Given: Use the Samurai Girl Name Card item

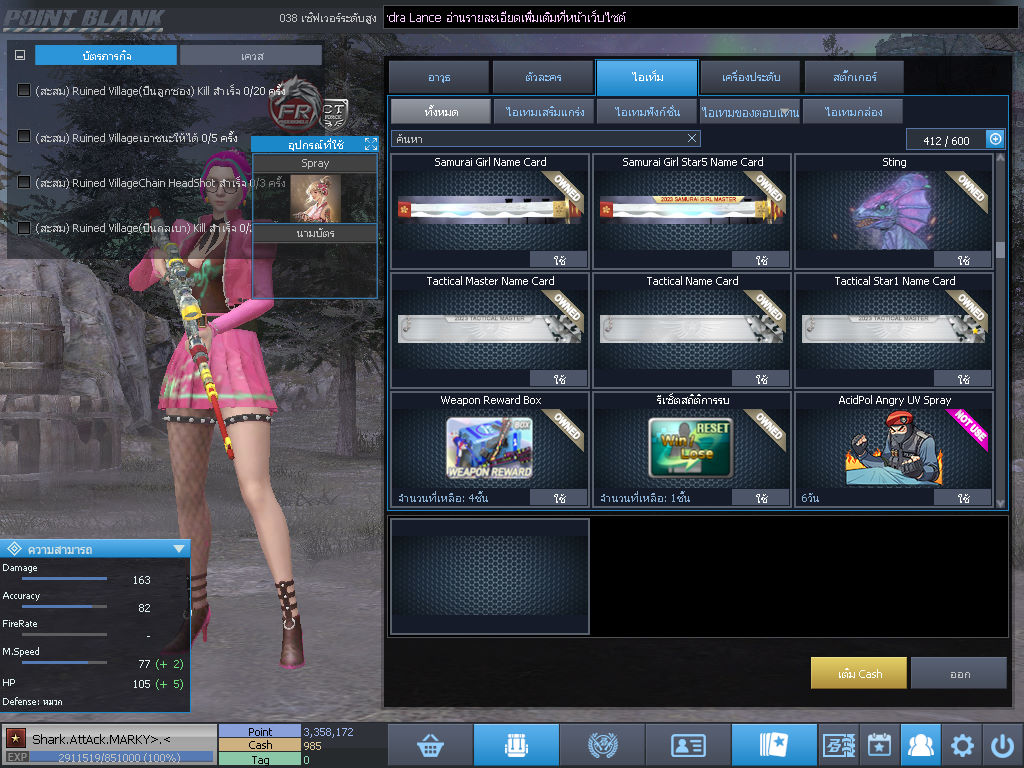Looking at the screenshot, I should point(558,260).
